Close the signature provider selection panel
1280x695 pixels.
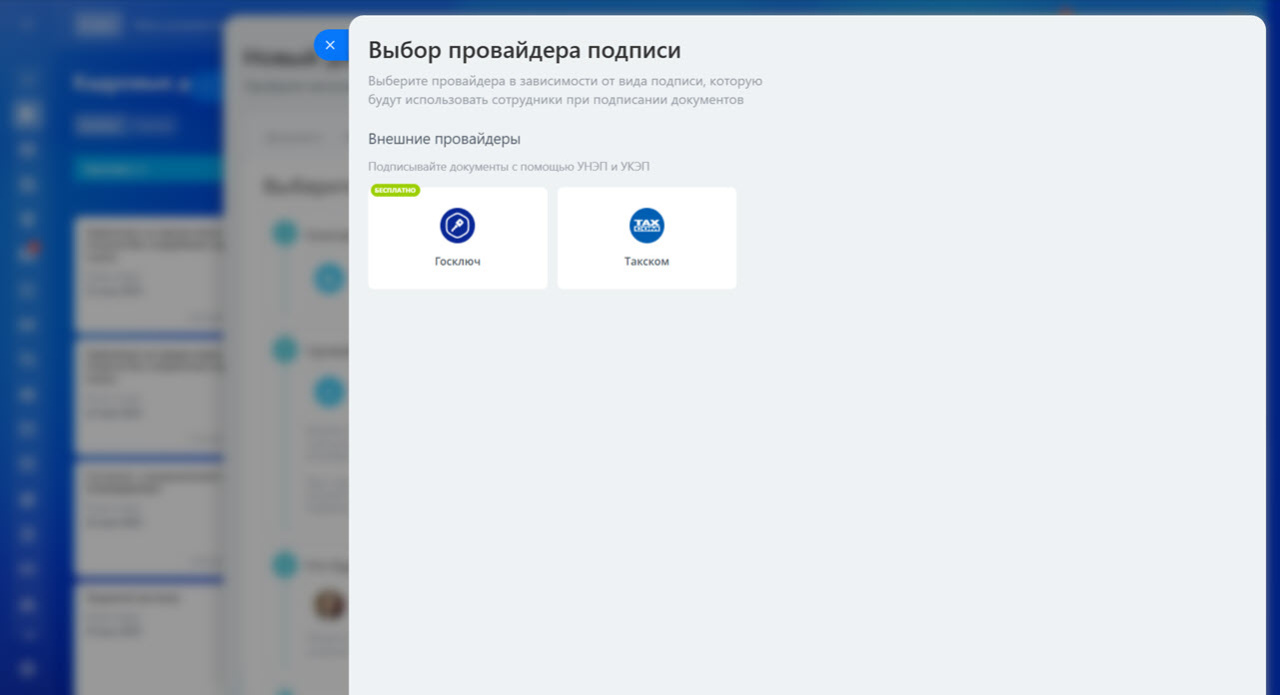(331, 45)
